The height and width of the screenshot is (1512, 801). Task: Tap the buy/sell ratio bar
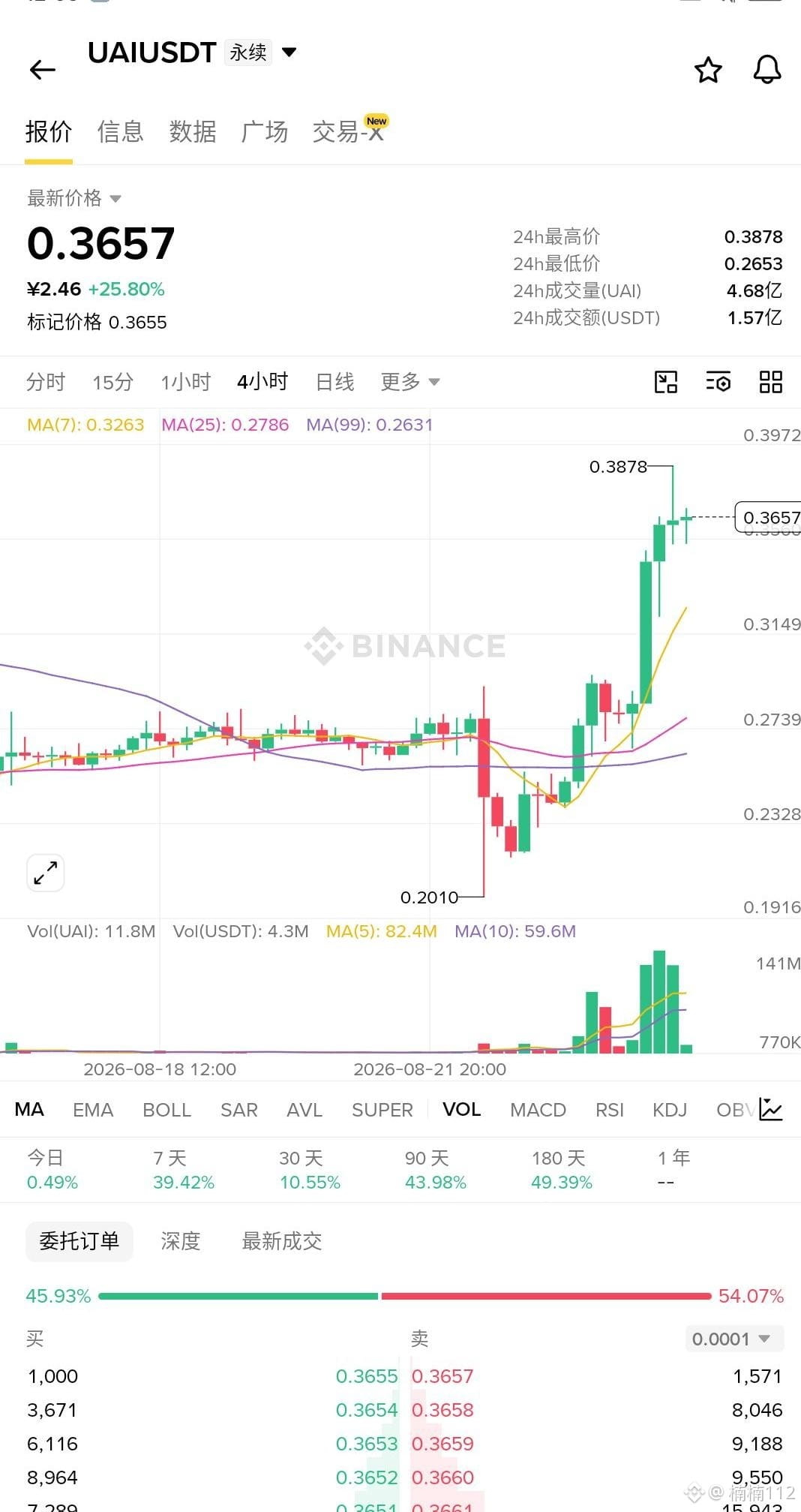pyautogui.click(x=404, y=1296)
